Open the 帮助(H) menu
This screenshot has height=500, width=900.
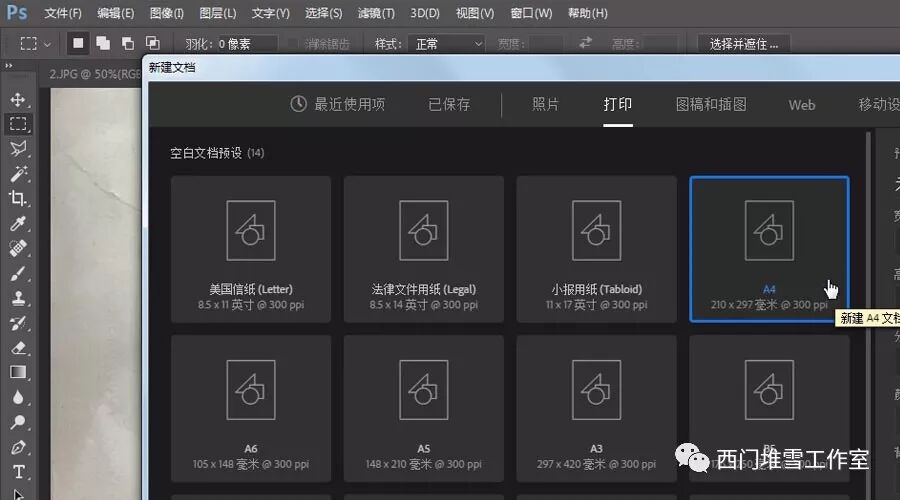point(587,13)
